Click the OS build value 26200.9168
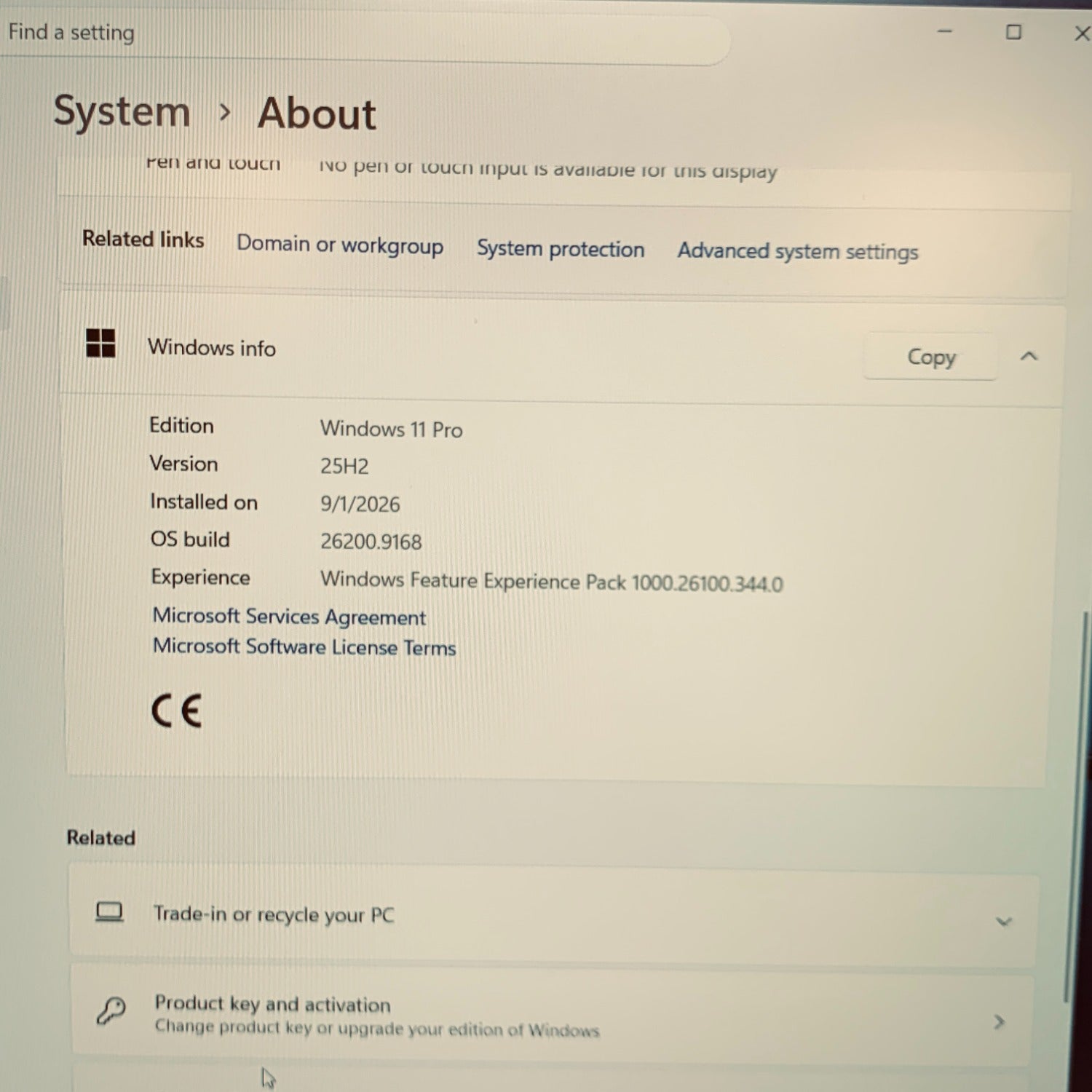 pyautogui.click(x=371, y=542)
